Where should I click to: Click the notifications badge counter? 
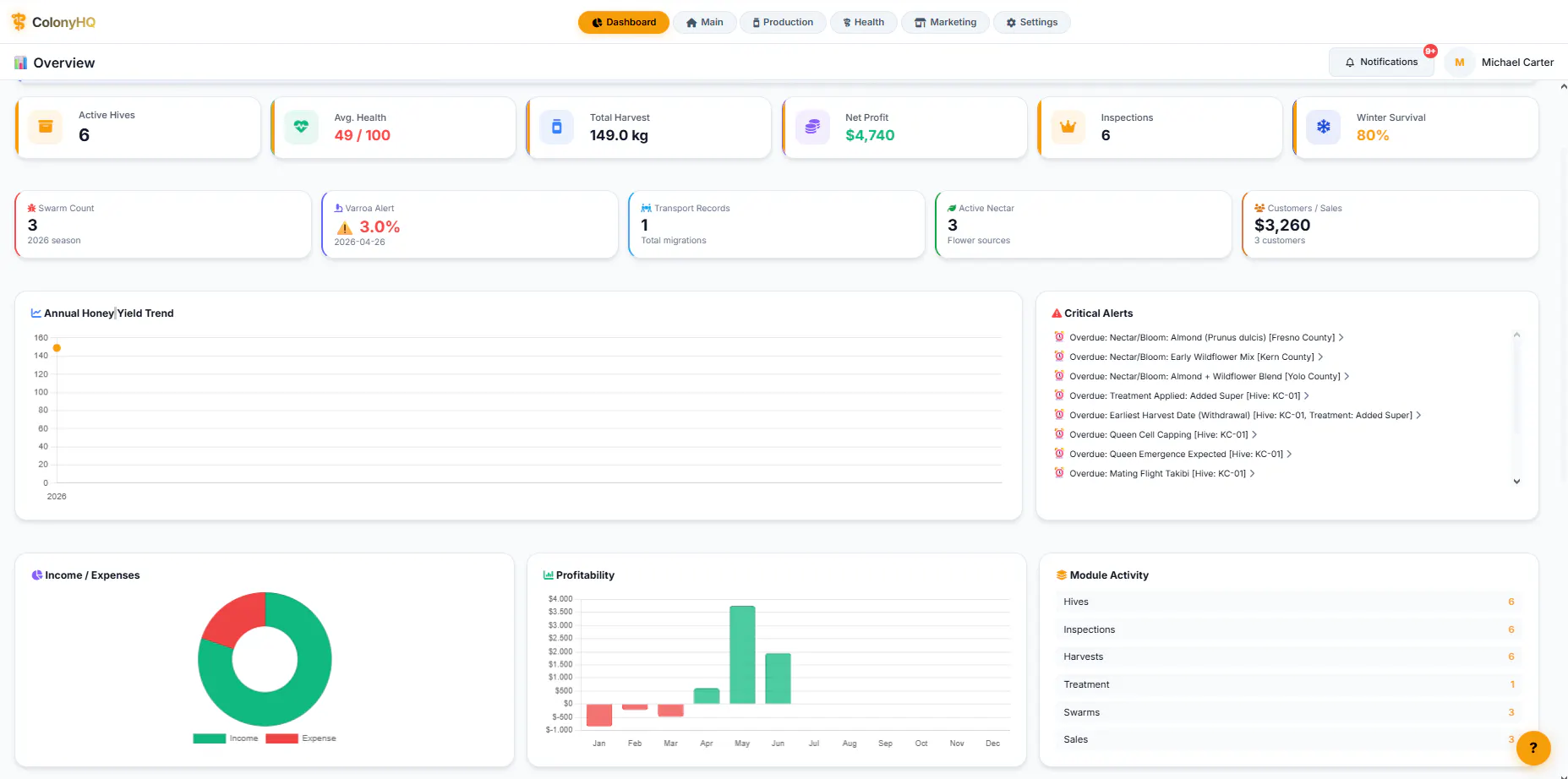(x=1430, y=51)
